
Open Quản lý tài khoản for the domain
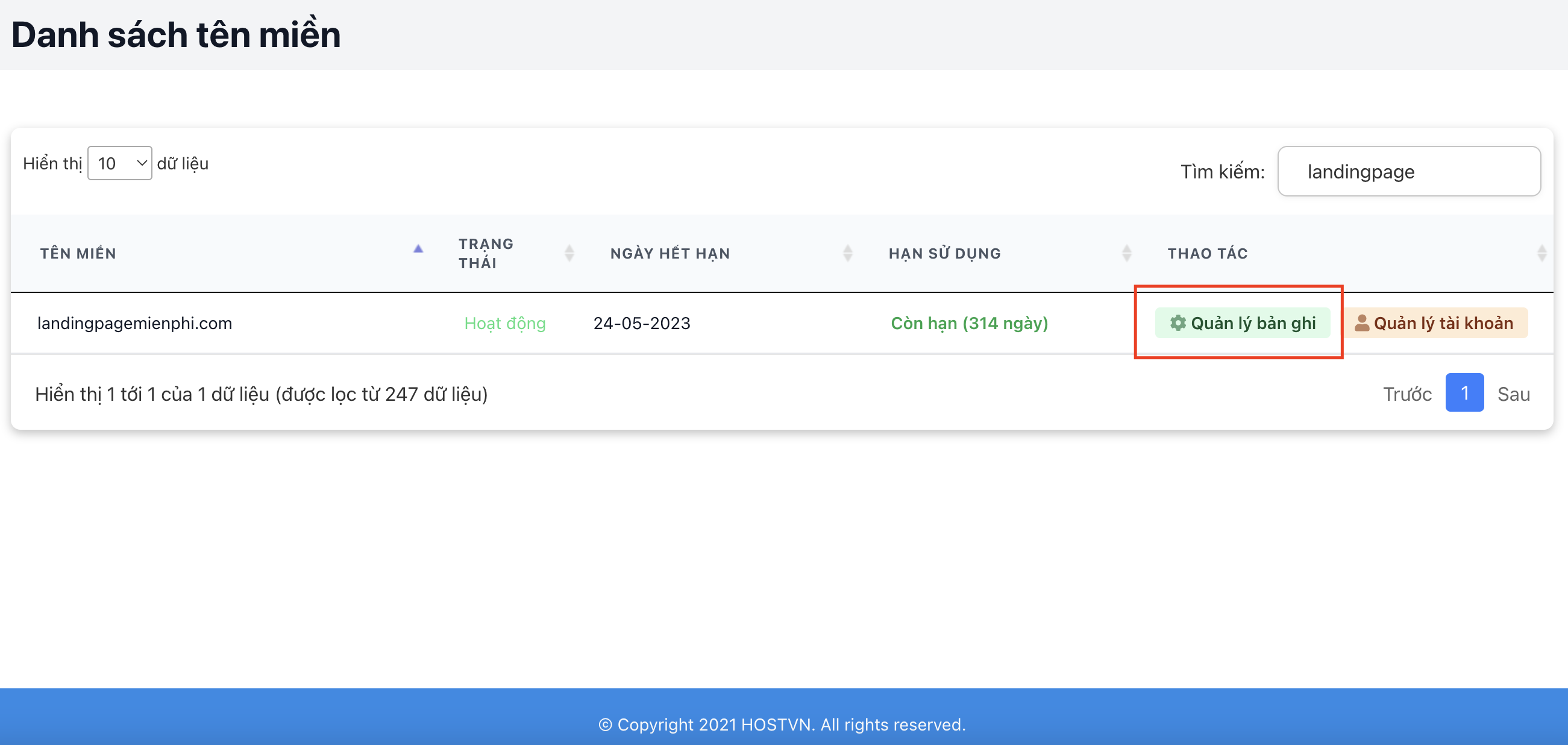pyautogui.click(x=1435, y=322)
